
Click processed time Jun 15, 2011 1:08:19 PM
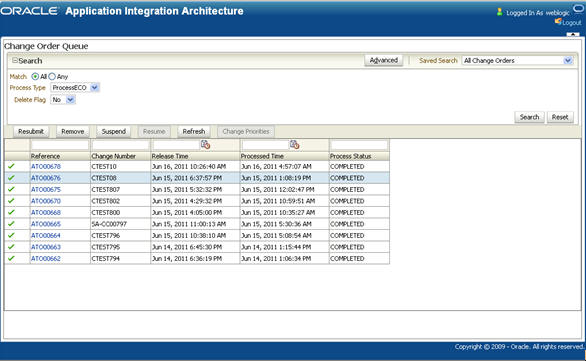276,178
